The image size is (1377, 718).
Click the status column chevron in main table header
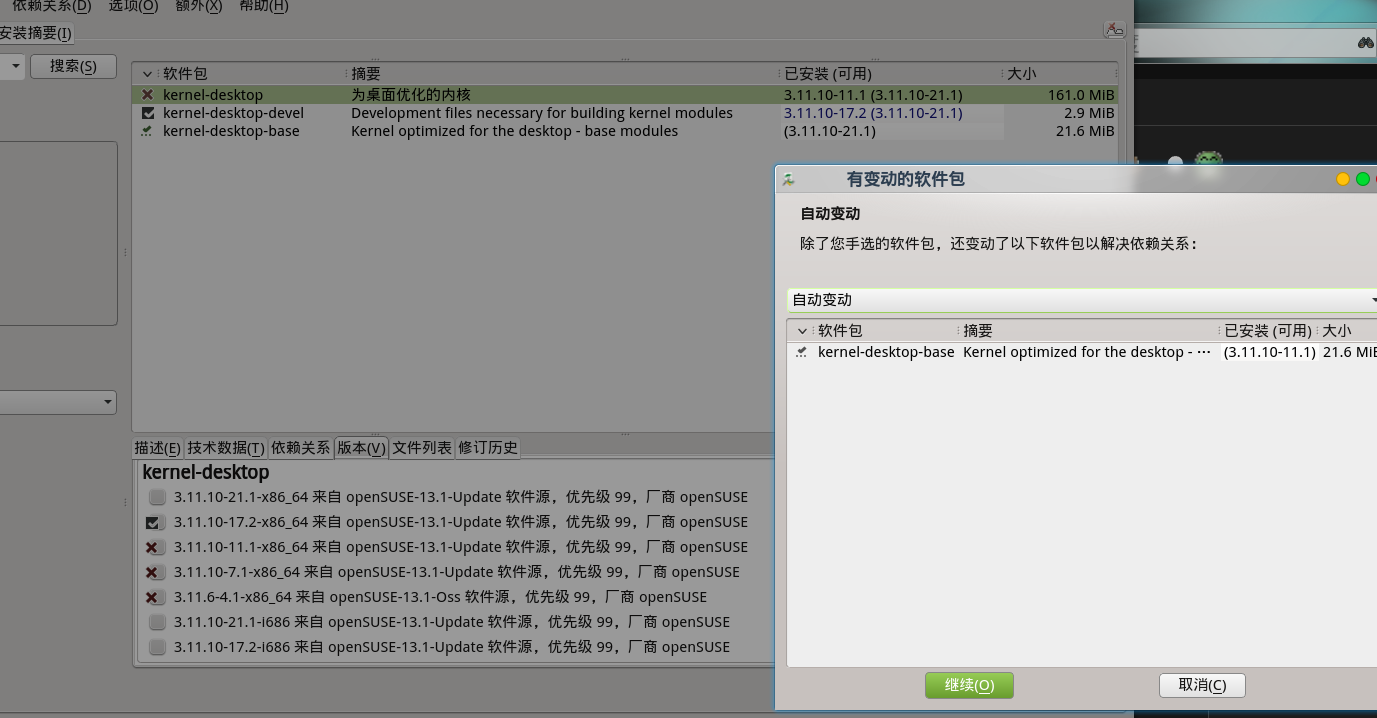tap(148, 74)
